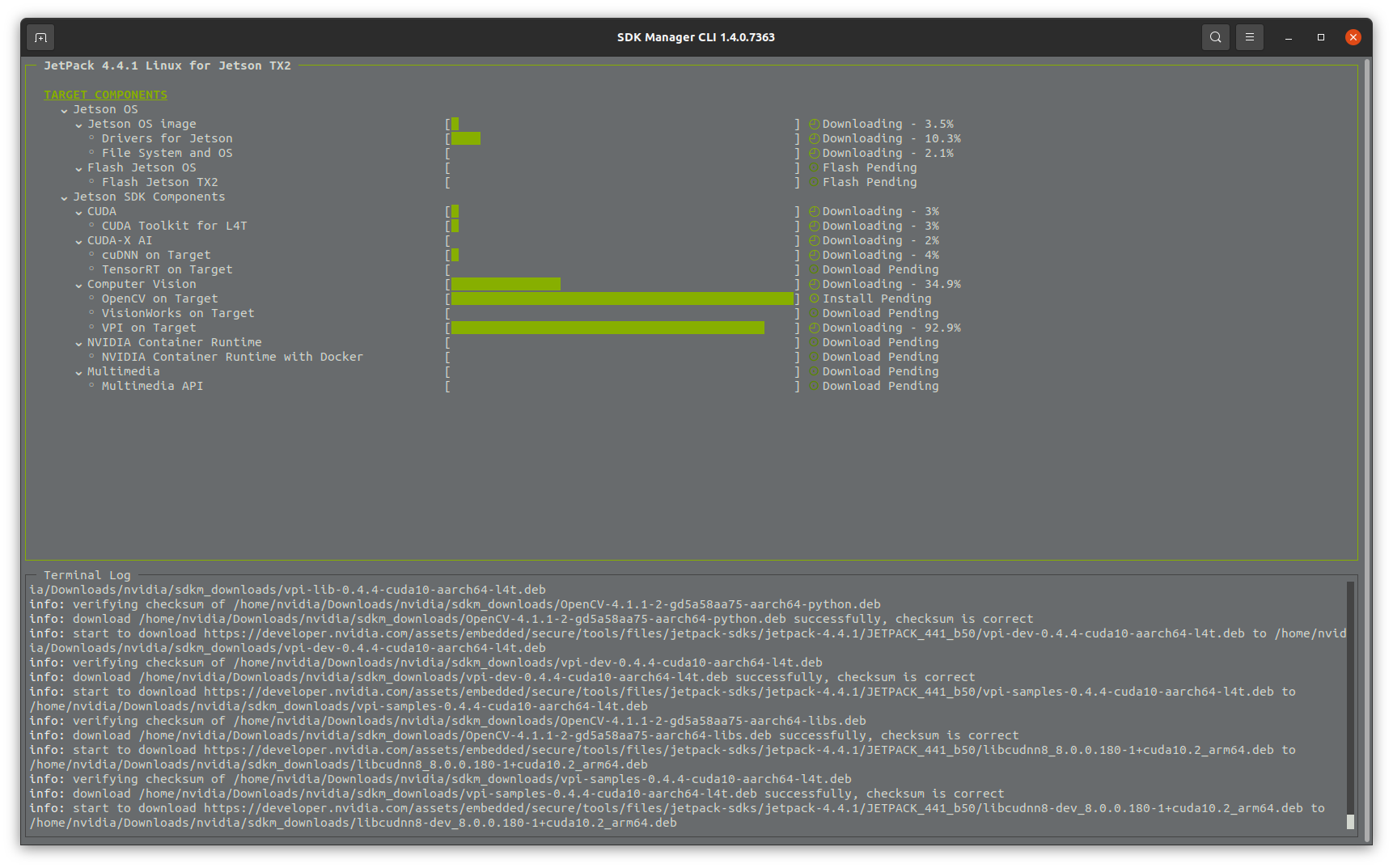
Task: Collapse the Multimedia node
Action: pyautogui.click(x=78, y=373)
